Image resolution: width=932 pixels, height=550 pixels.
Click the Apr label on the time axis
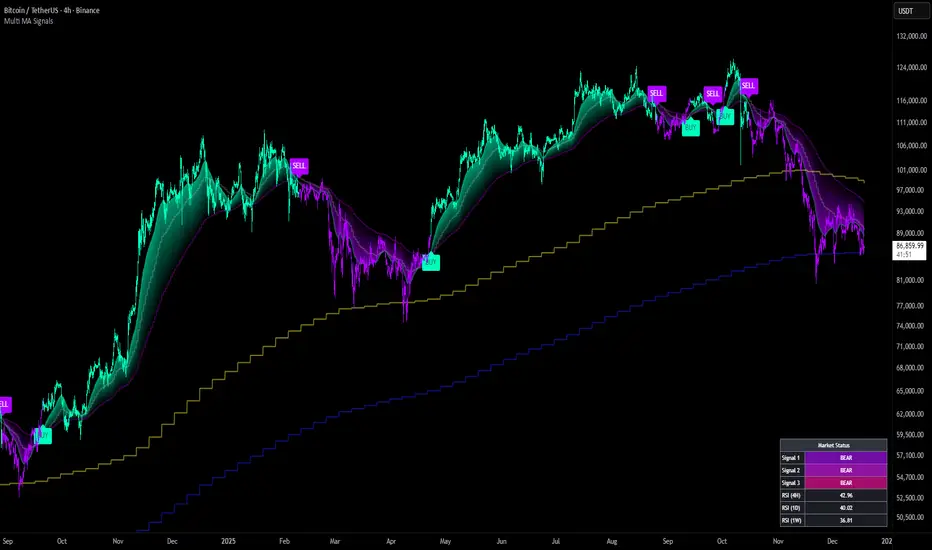pyautogui.click(x=391, y=541)
